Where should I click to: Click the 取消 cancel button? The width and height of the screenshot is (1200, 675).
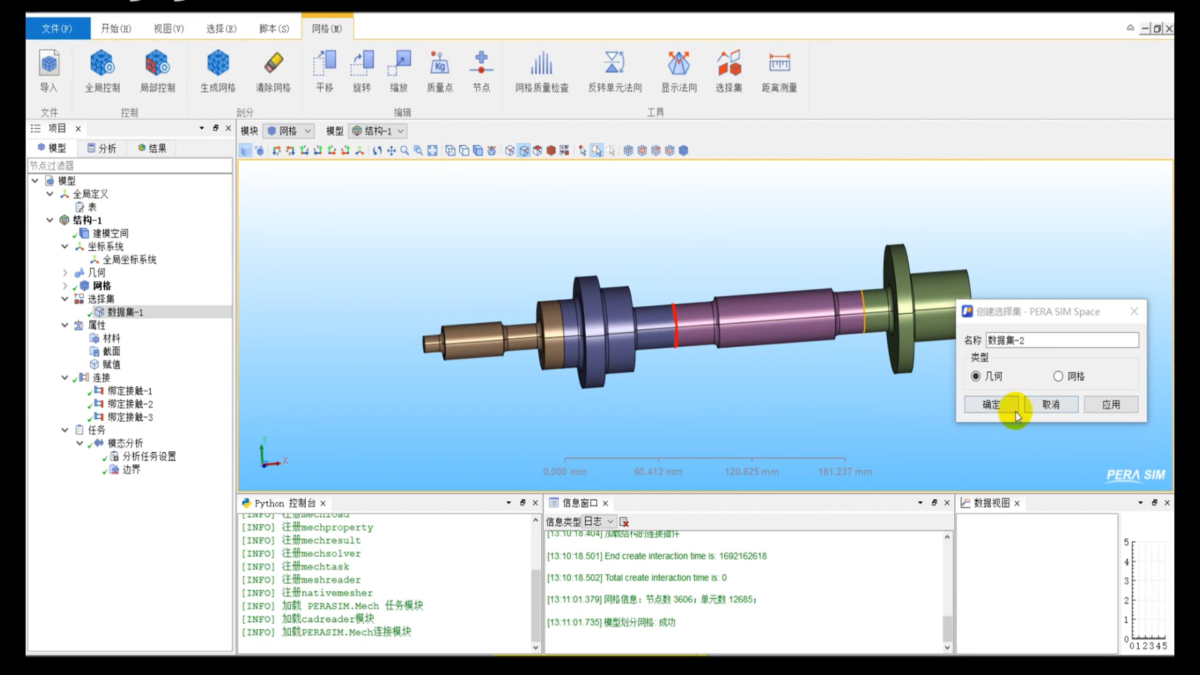click(1051, 405)
